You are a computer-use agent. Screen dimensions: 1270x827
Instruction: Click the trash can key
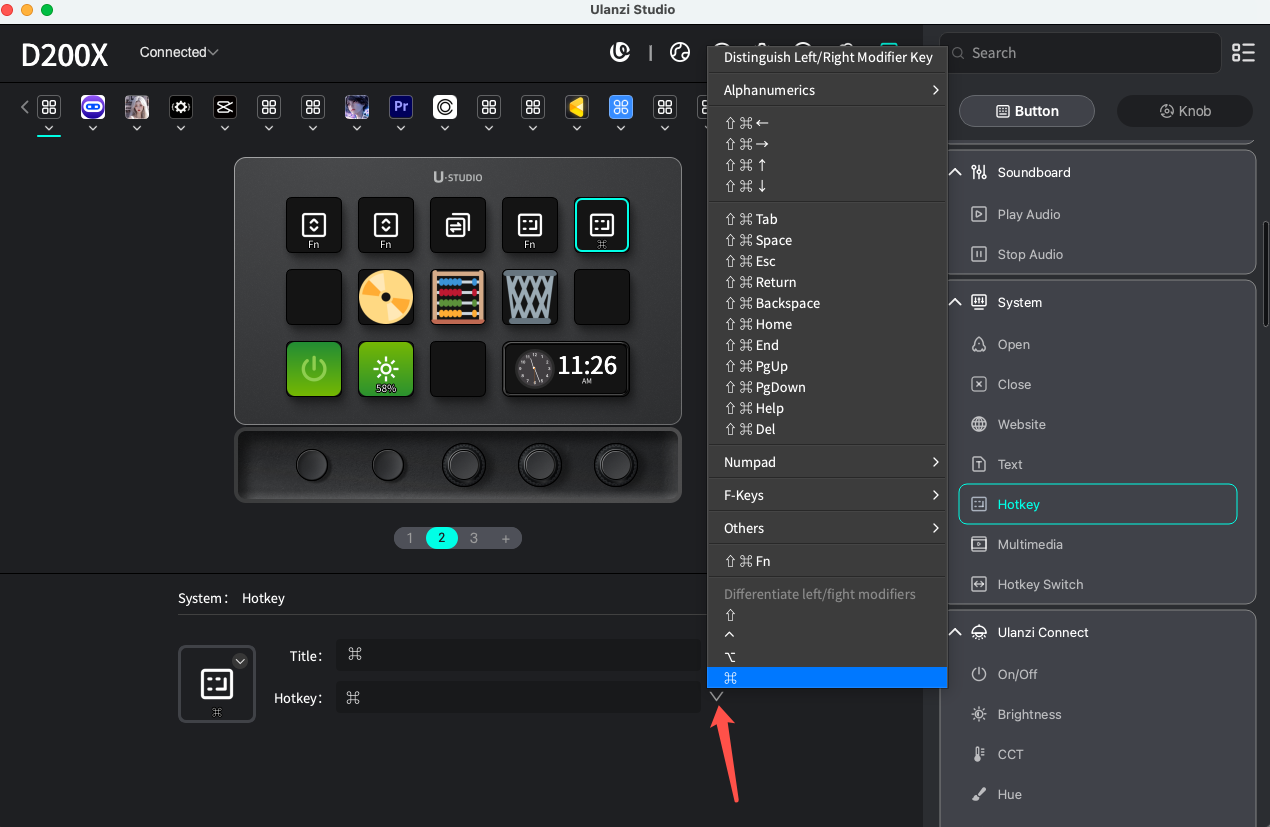point(530,297)
